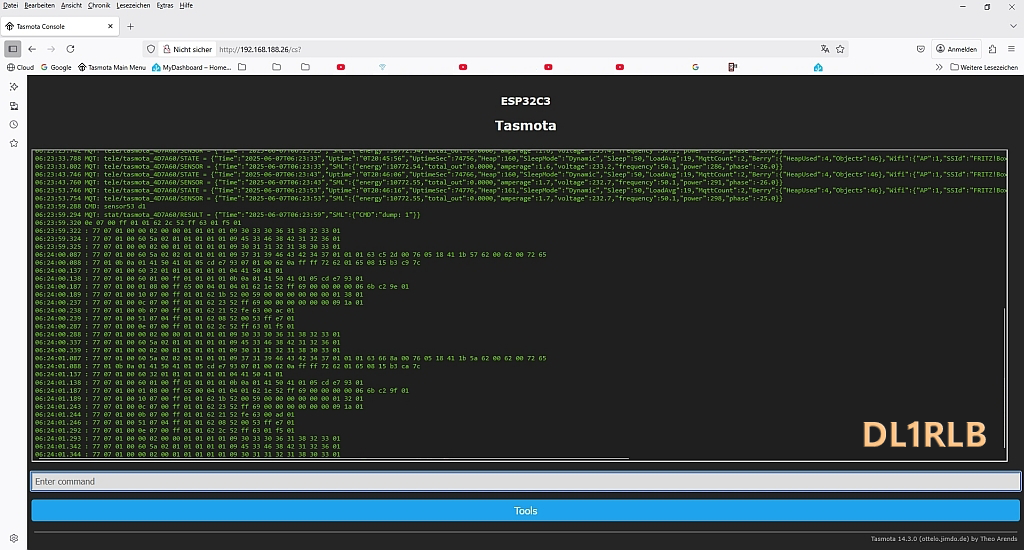Click the 'CMD: sensor53 d1' console line

coord(90,206)
